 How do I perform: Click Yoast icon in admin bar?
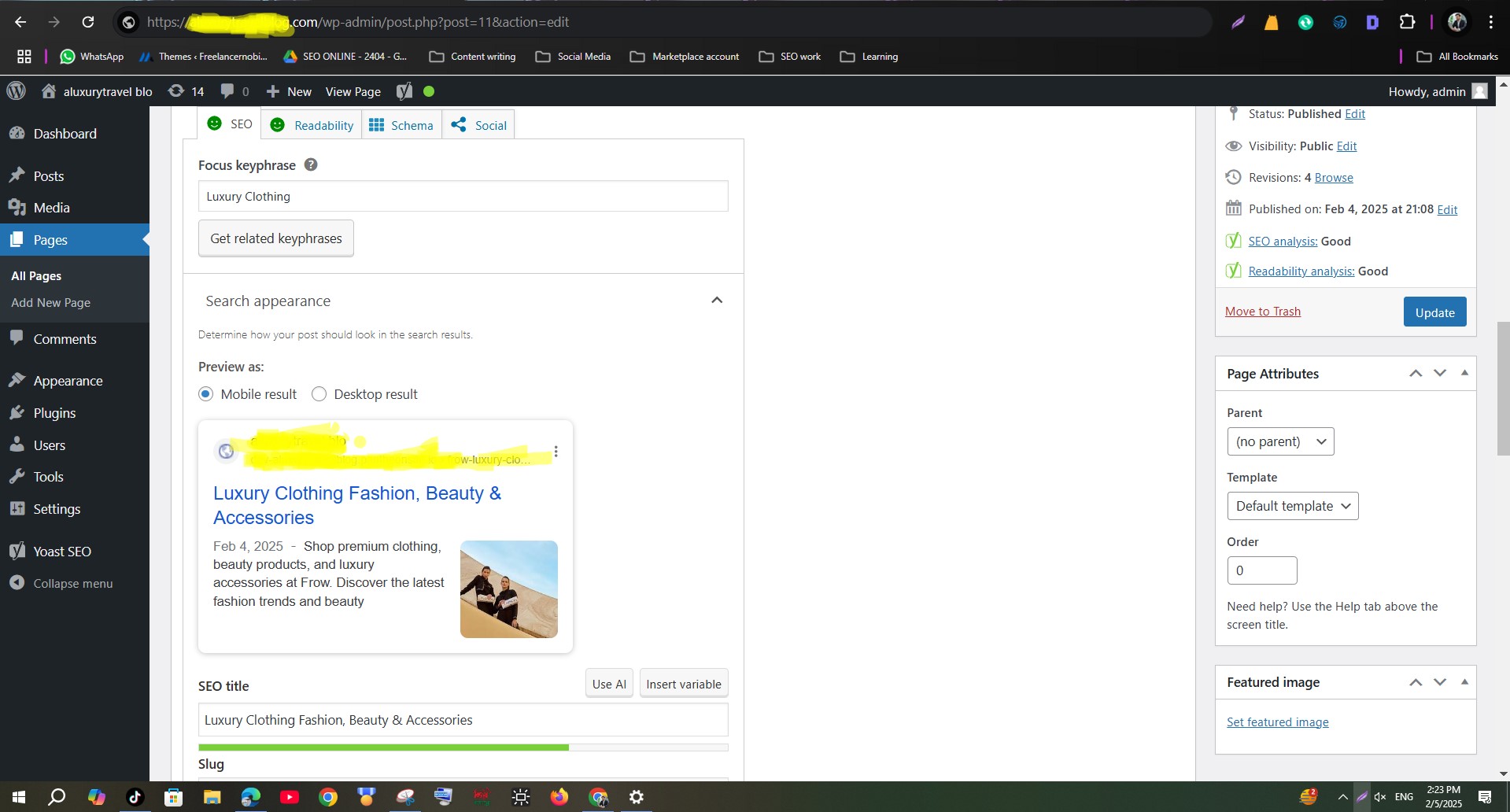coord(404,91)
